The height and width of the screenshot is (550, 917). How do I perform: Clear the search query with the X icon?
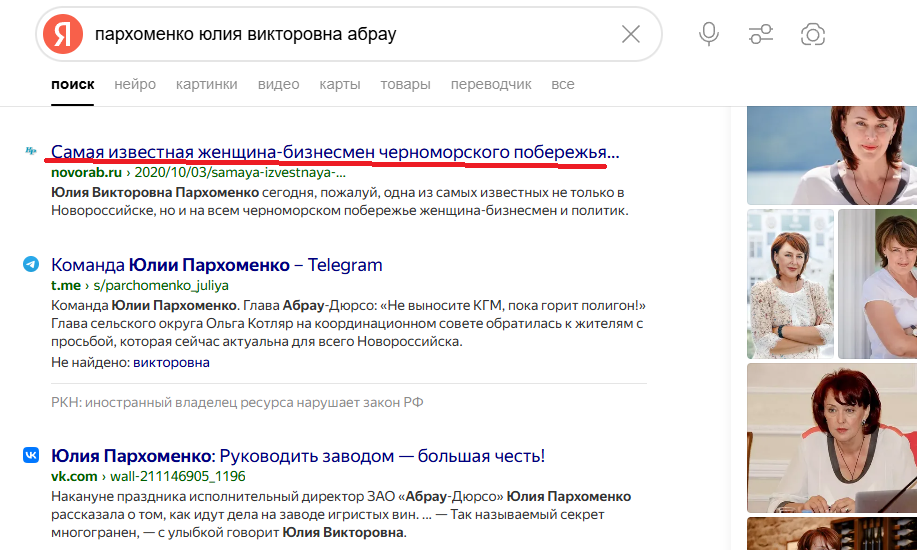pos(630,34)
